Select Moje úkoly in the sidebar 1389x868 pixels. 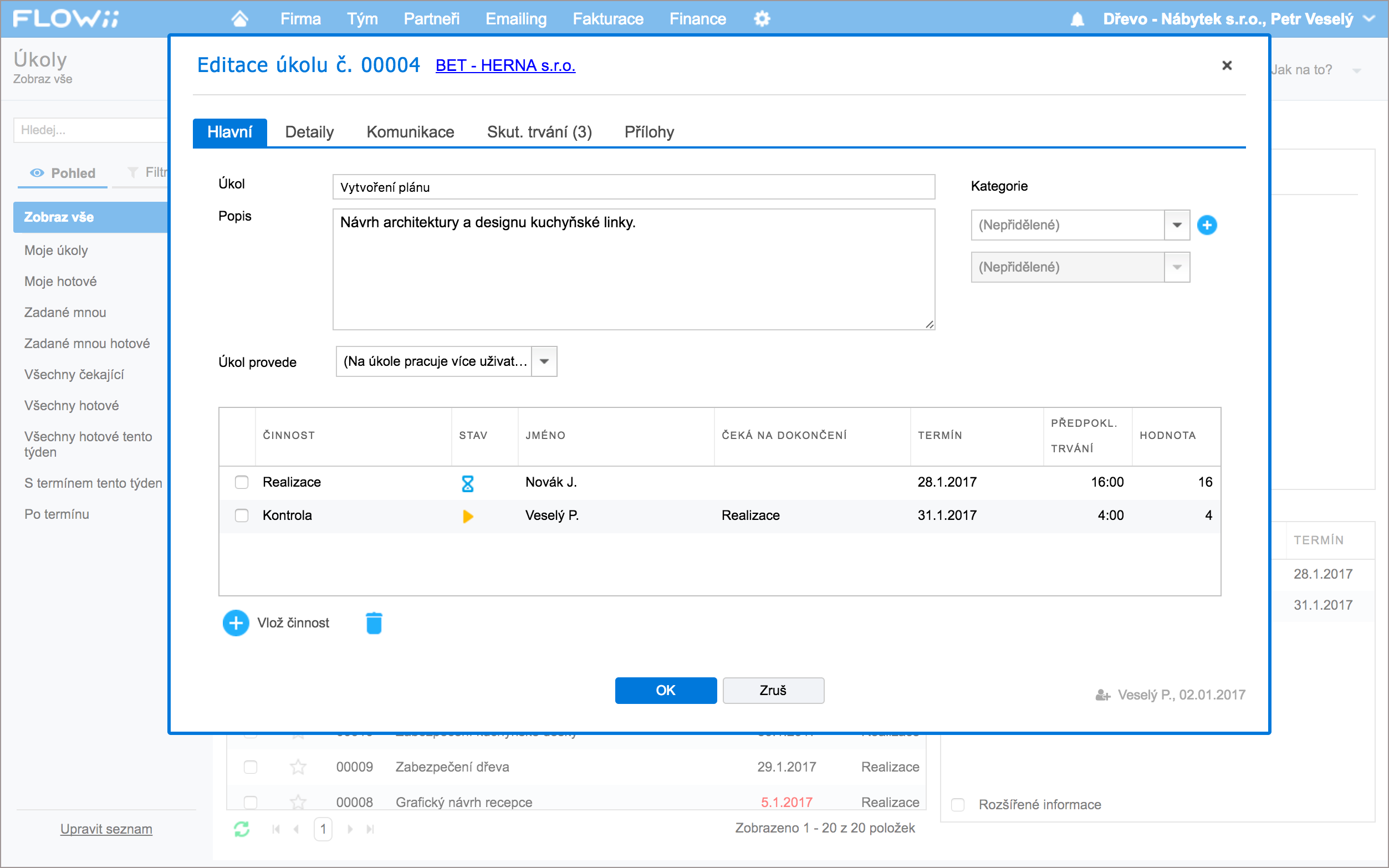pyautogui.click(x=56, y=251)
